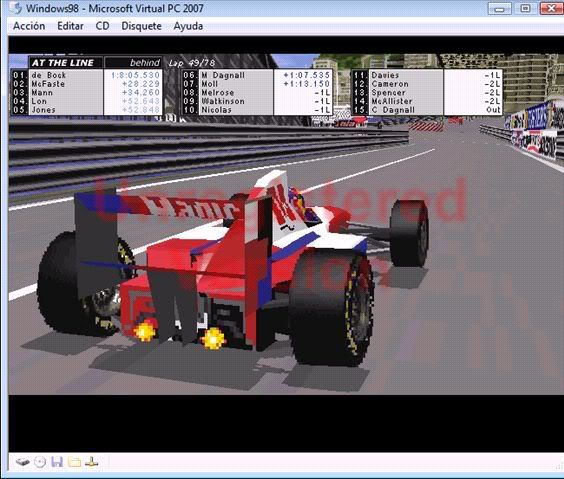
Task: Click the network adapter status icon
Action: coord(92,462)
